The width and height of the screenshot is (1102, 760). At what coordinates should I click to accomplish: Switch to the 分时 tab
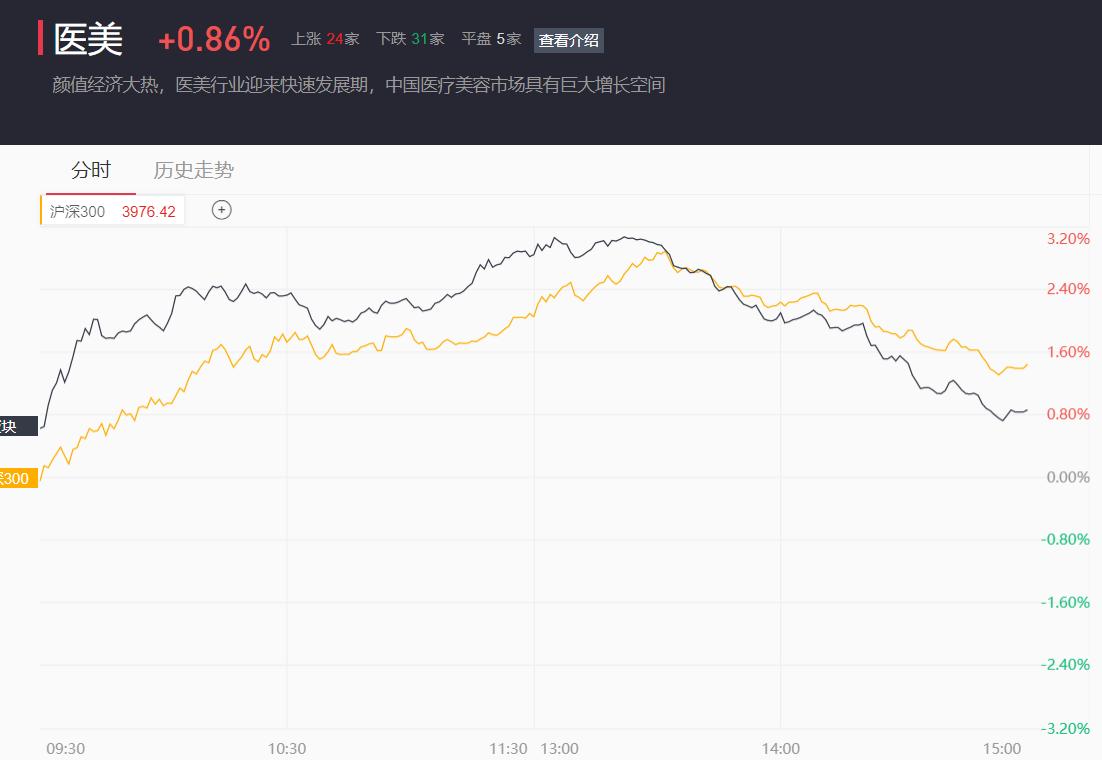tap(90, 170)
